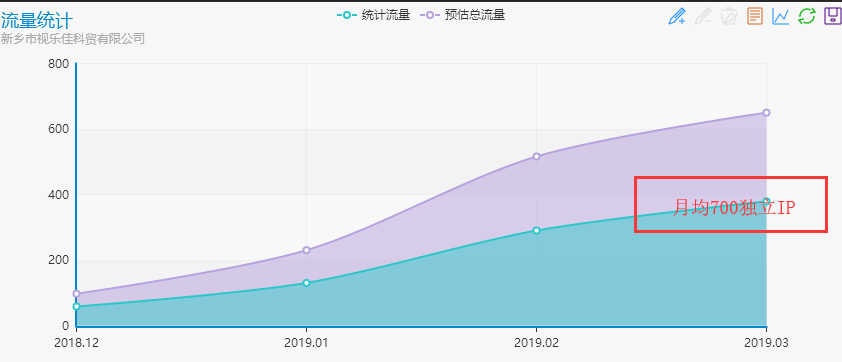Select the 预估总流量 data point at 2018.12

tap(76, 294)
